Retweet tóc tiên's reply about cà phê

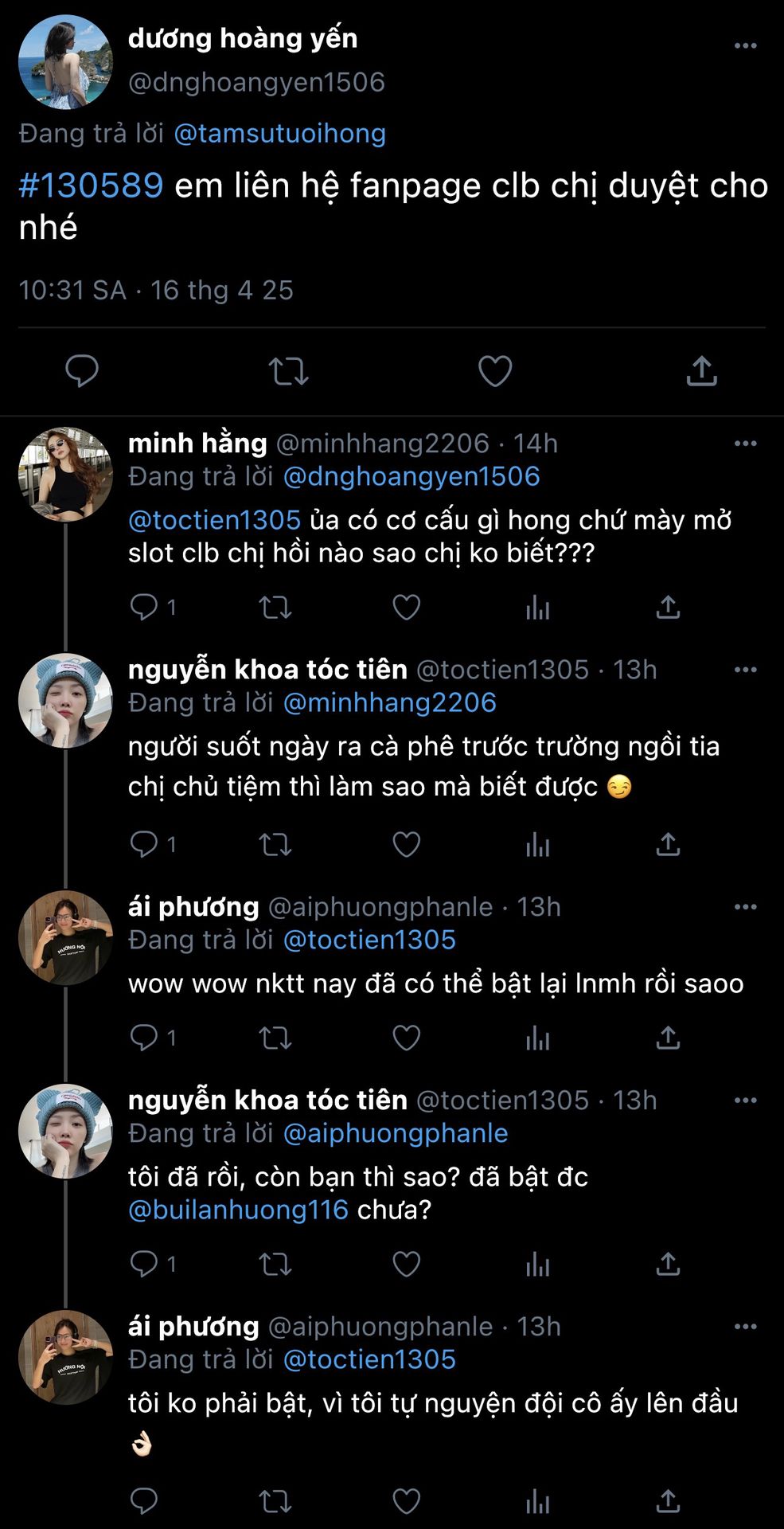tap(275, 844)
